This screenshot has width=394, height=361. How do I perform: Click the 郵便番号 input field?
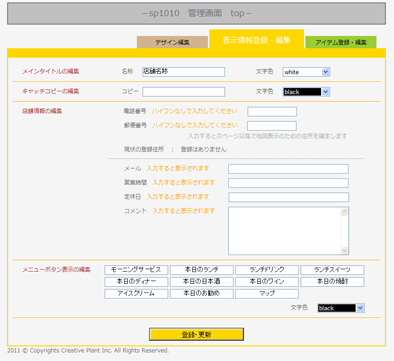(272, 126)
